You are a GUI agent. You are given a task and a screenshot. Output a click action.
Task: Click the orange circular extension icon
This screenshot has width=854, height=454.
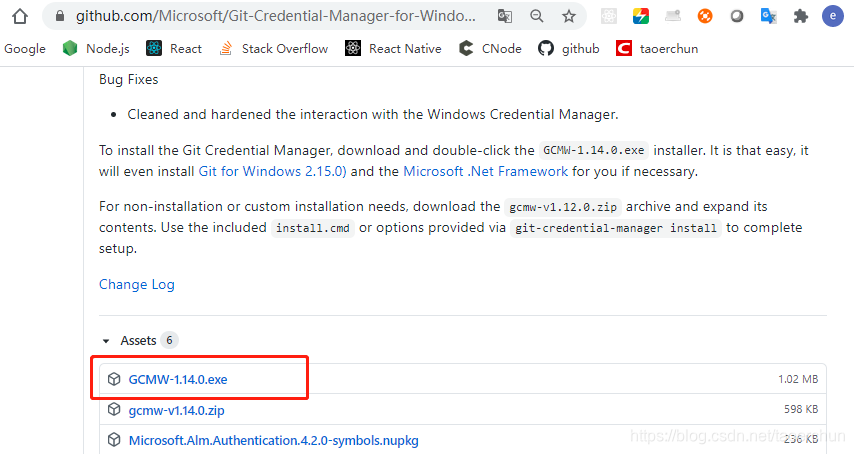(705, 16)
